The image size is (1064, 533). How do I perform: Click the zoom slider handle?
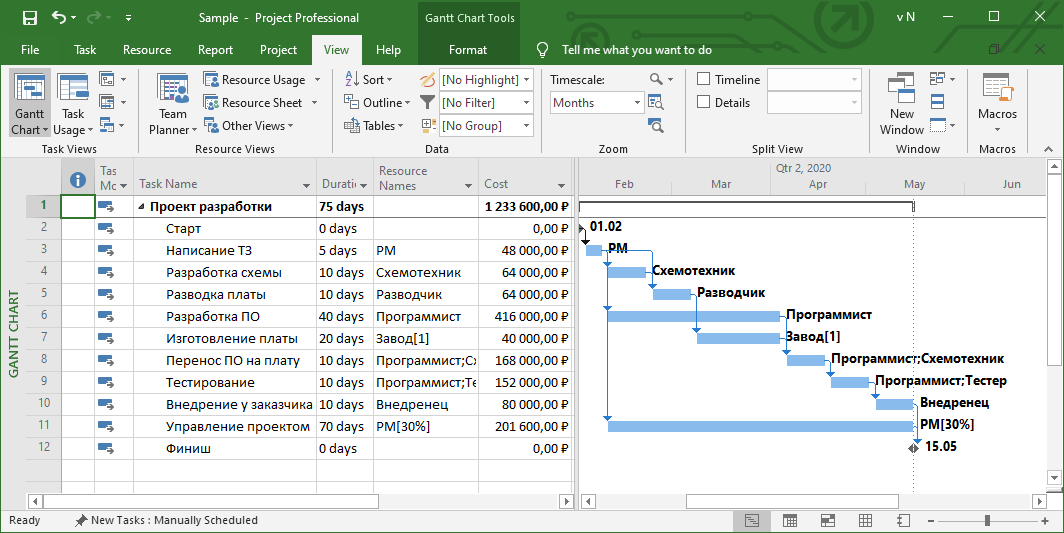[x=987, y=521]
